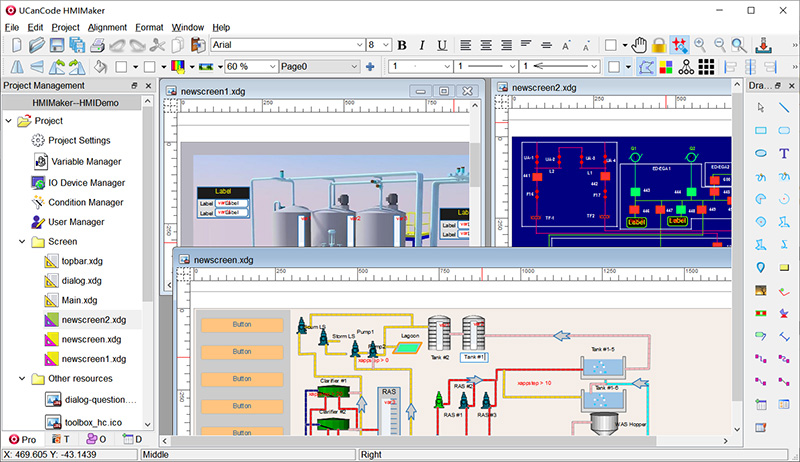
Task: Open the rainbow color picker dropdown arrow
Action: click(192, 67)
